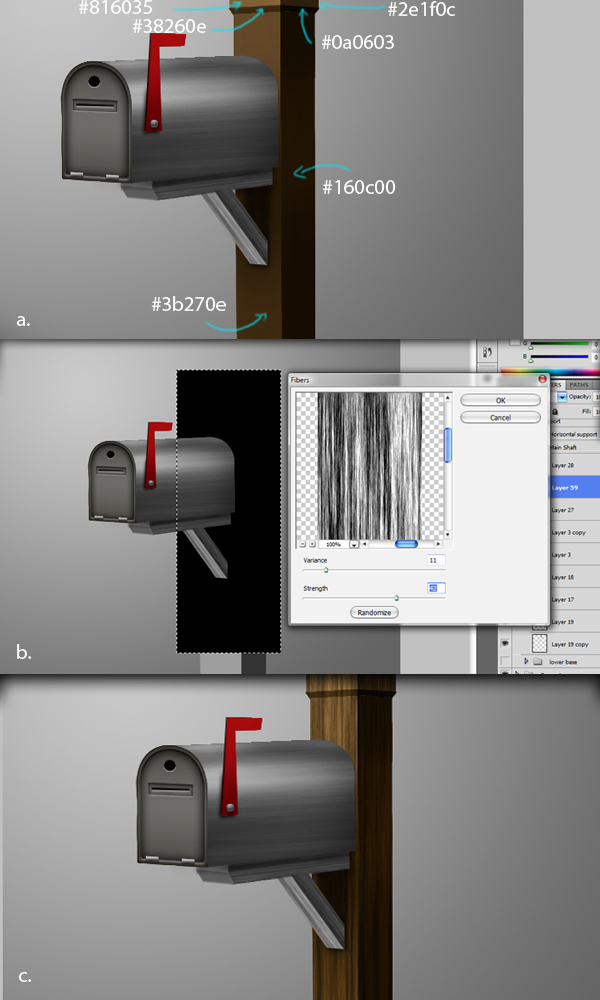The height and width of the screenshot is (1000, 600).
Task: Click the Variance slider handle
Action: [326, 570]
